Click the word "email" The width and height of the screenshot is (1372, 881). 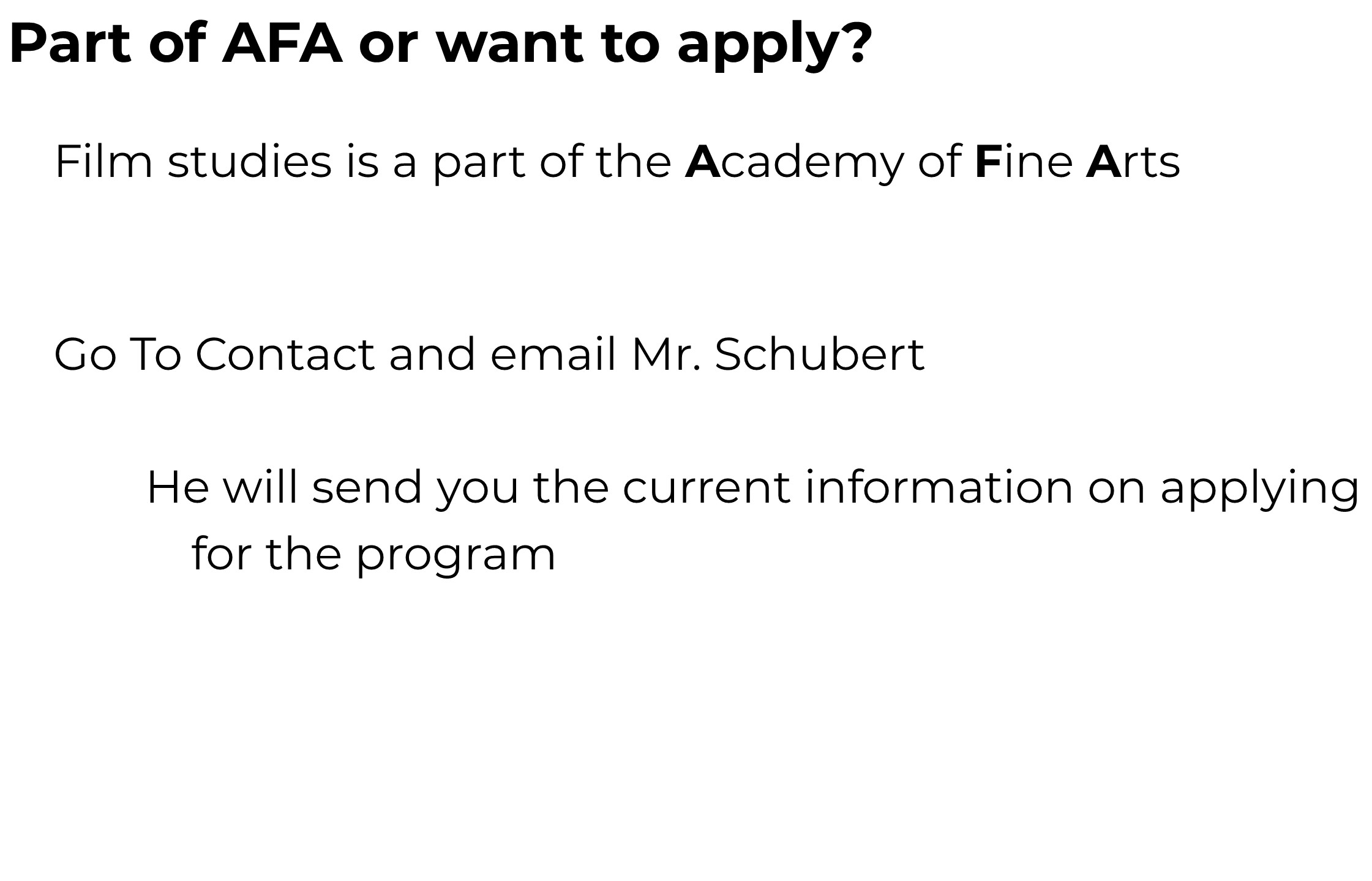(x=553, y=354)
